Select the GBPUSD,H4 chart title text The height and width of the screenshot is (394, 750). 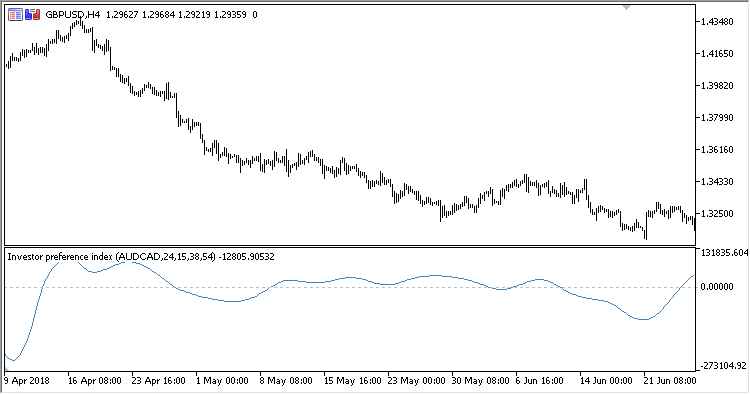[x=73, y=15]
